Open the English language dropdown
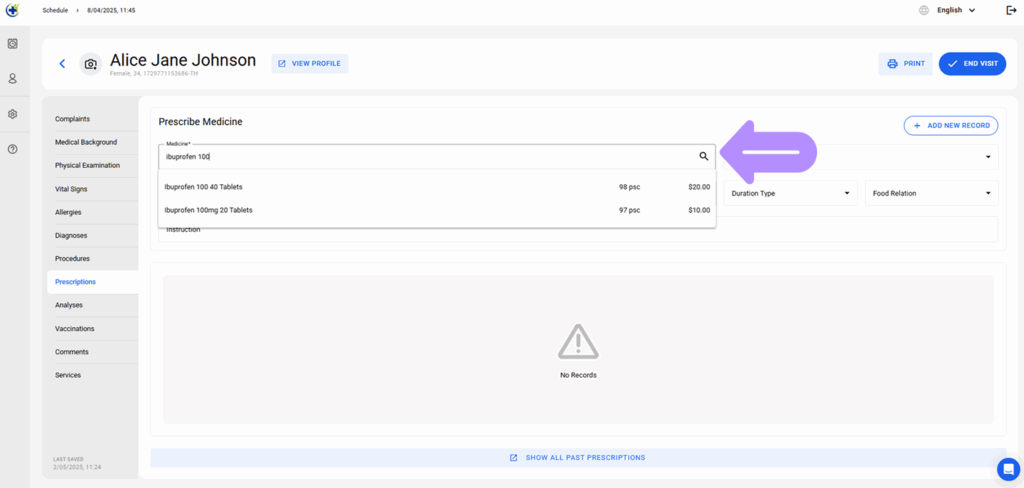Image resolution: width=1024 pixels, height=488 pixels. coord(956,10)
